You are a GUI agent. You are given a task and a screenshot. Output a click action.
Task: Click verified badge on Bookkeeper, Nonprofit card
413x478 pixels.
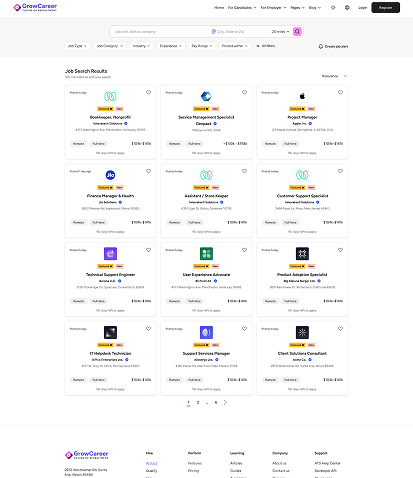click(x=126, y=123)
